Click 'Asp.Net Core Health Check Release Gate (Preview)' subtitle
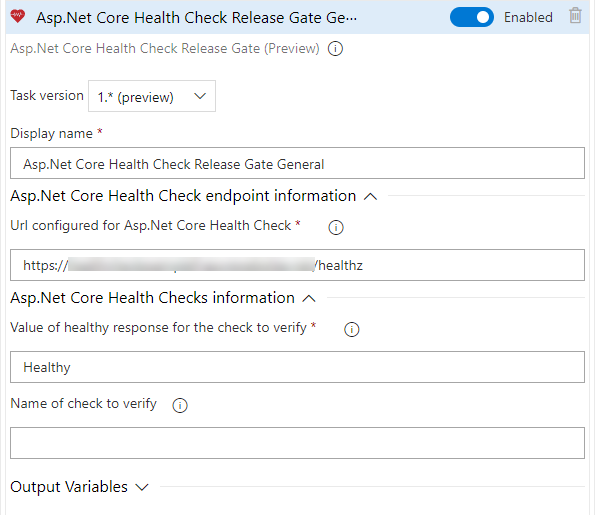600x515 pixels. 165,49
